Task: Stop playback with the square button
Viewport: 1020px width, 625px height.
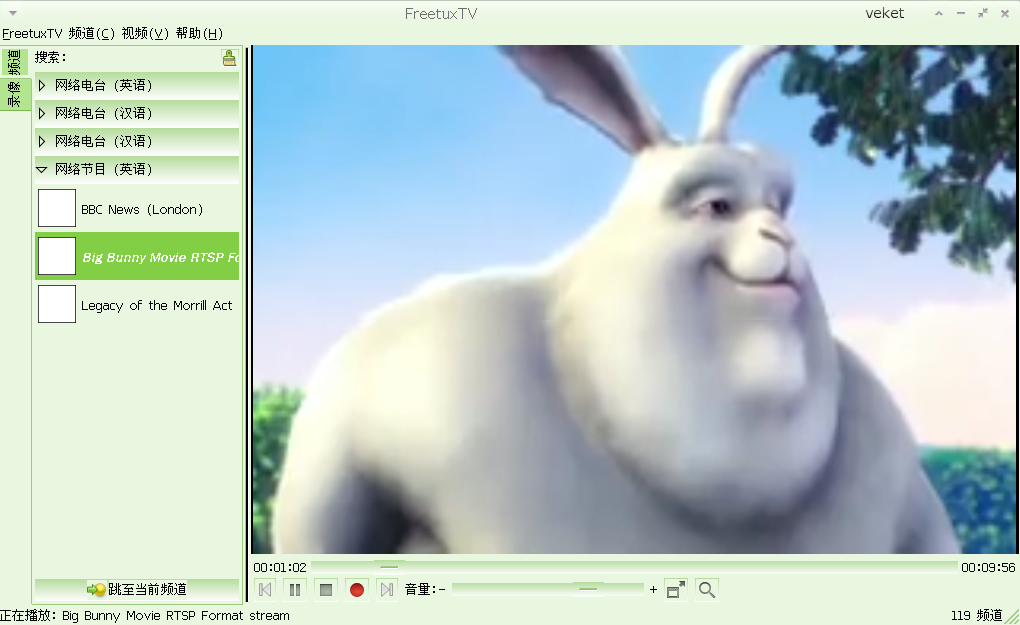Action: (x=326, y=590)
